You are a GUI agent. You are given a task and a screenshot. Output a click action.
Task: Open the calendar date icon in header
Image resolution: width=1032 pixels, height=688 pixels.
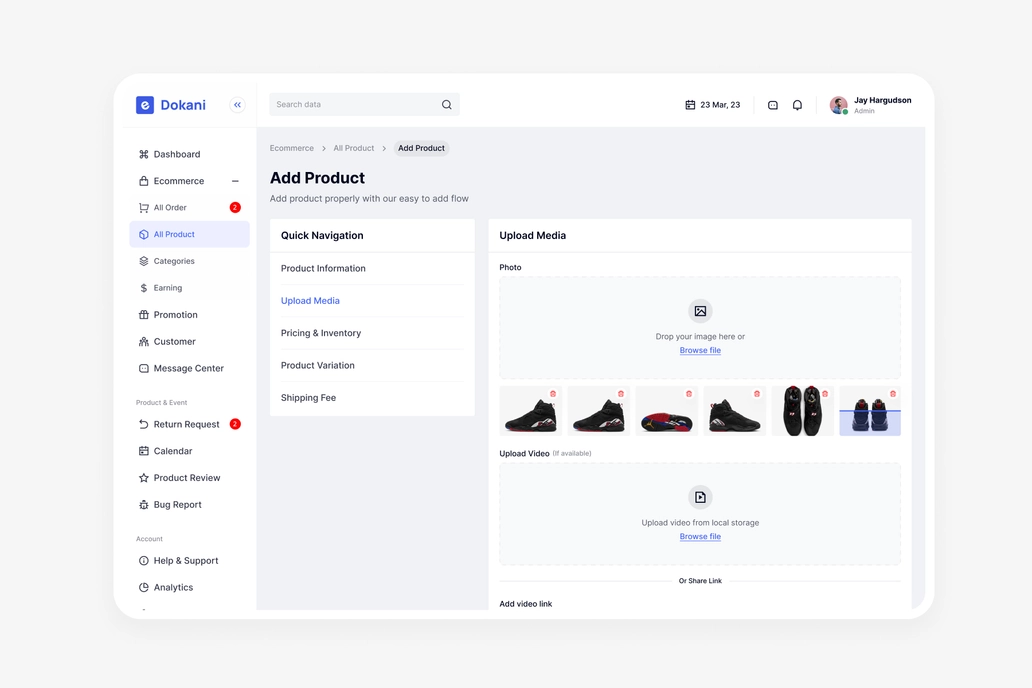click(x=690, y=105)
